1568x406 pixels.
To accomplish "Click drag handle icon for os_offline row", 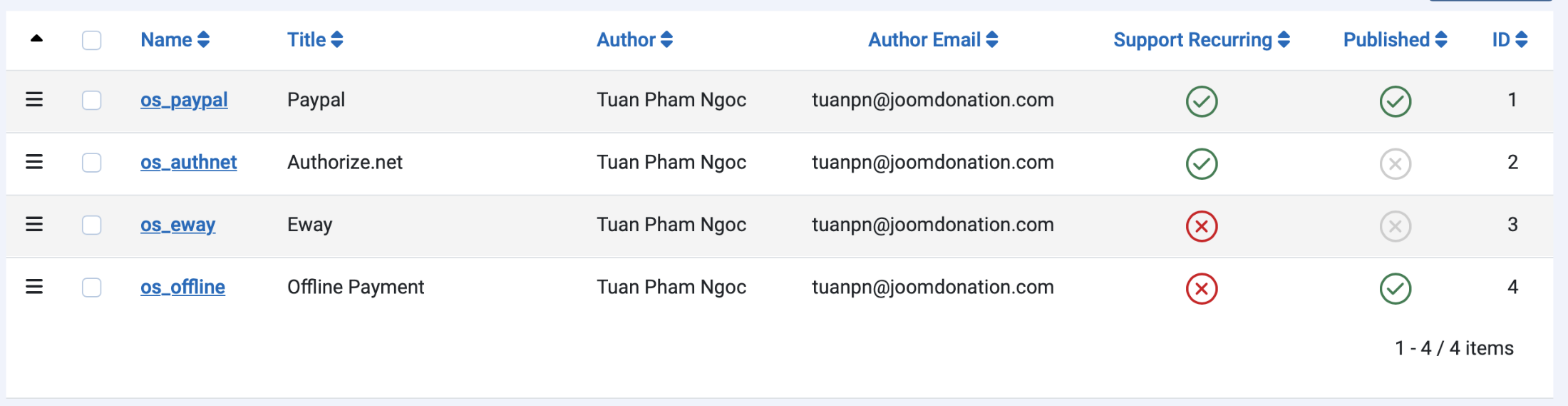I will [34, 287].
